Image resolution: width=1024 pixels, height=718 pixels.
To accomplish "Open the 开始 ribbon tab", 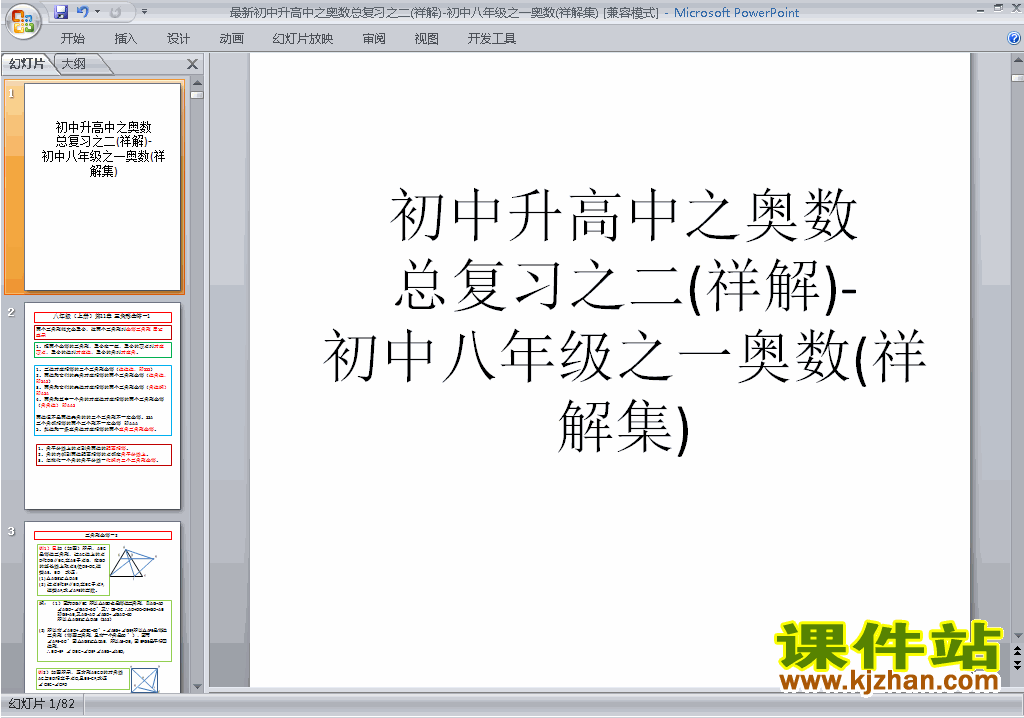I will 72,39.
